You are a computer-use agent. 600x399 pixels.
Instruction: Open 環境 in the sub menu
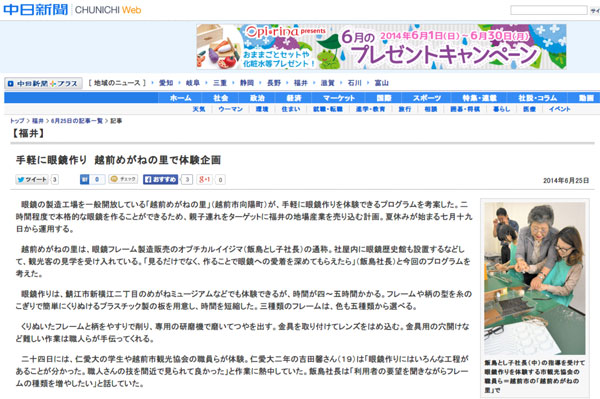click(262, 109)
